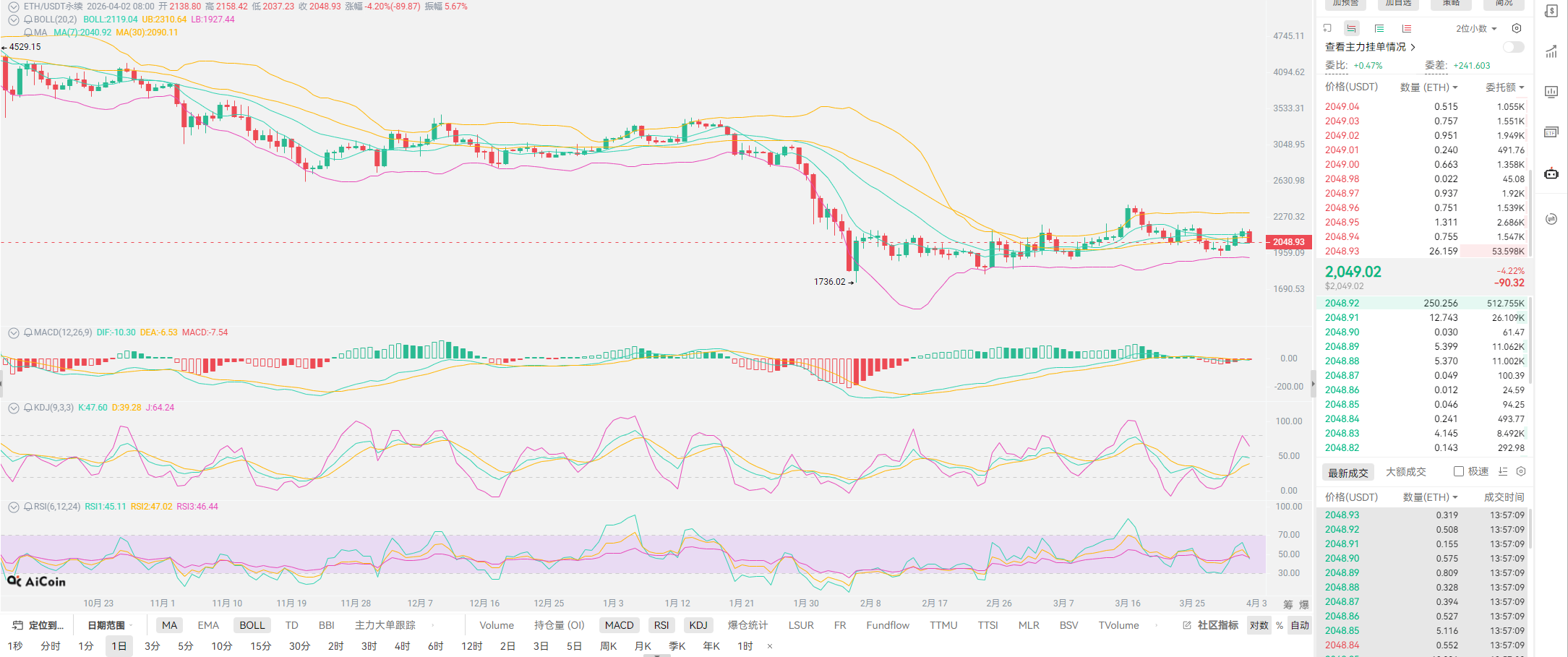The width and height of the screenshot is (1568, 657).
Task: Click 定位到... locate button
Action: (39, 625)
